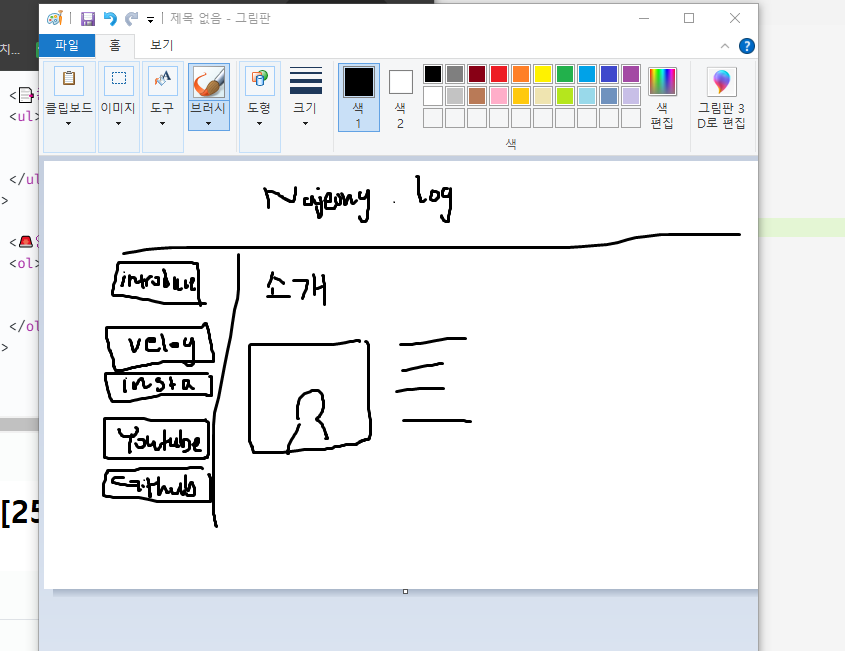Pick the gold color swatch
This screenshot has height=651, width=845.
[x=521, y=96]
